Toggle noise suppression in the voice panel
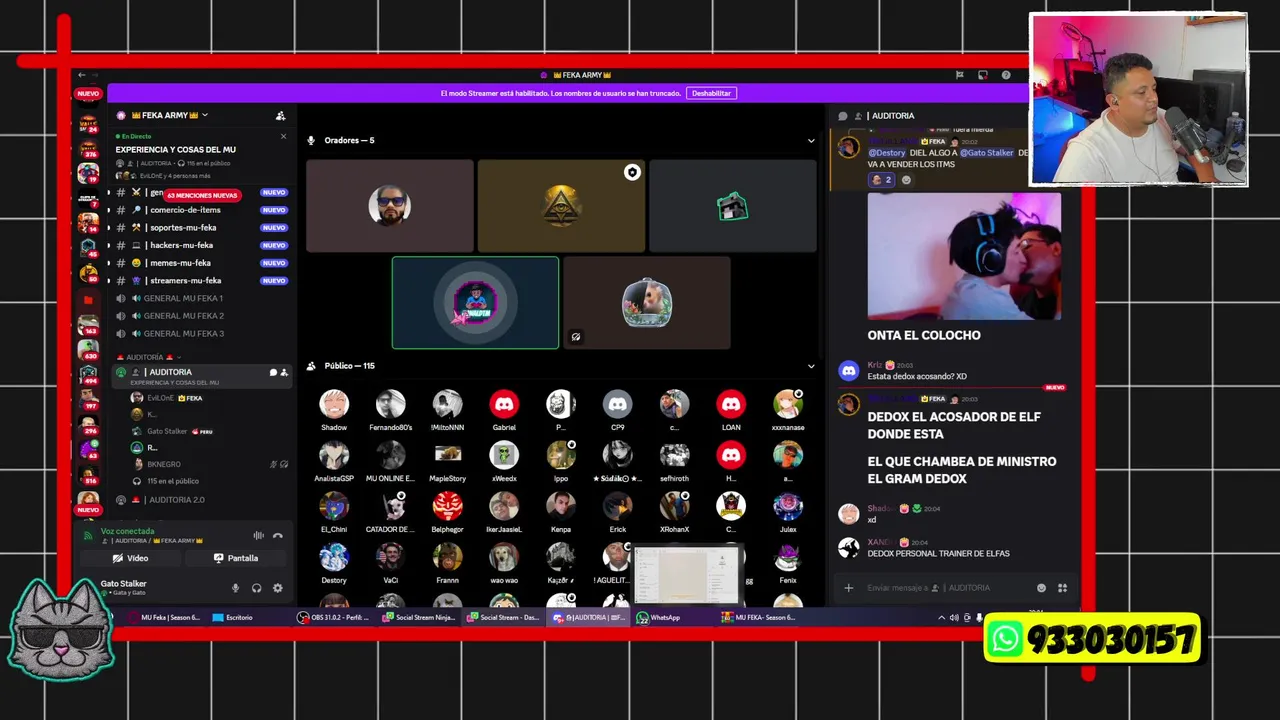 (x=259, y=536)
